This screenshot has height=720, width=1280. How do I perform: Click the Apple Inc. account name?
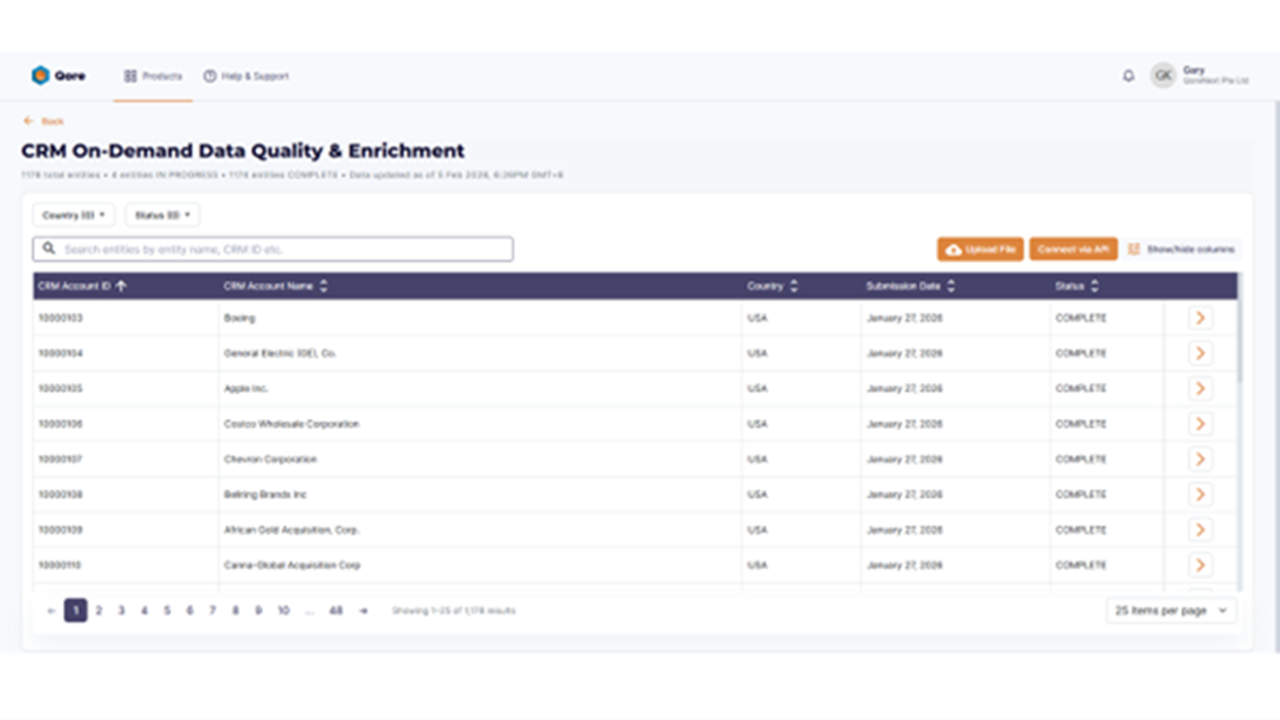click(x=246, y=388)
